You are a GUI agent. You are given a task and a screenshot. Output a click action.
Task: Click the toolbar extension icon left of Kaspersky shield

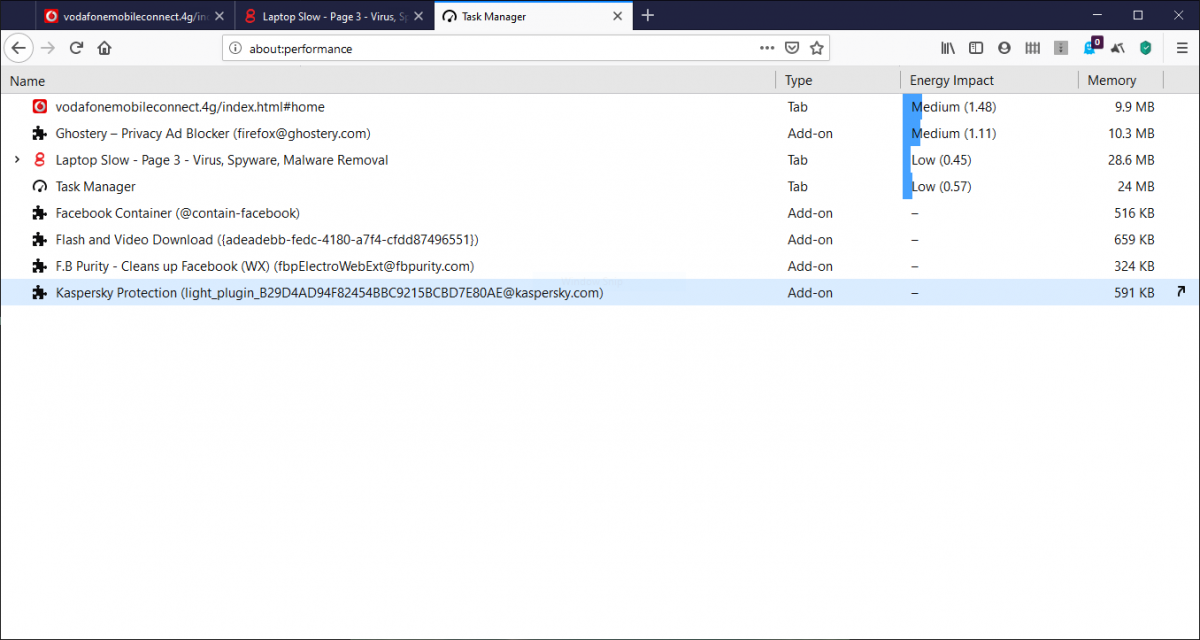(x=1119, y=48)
